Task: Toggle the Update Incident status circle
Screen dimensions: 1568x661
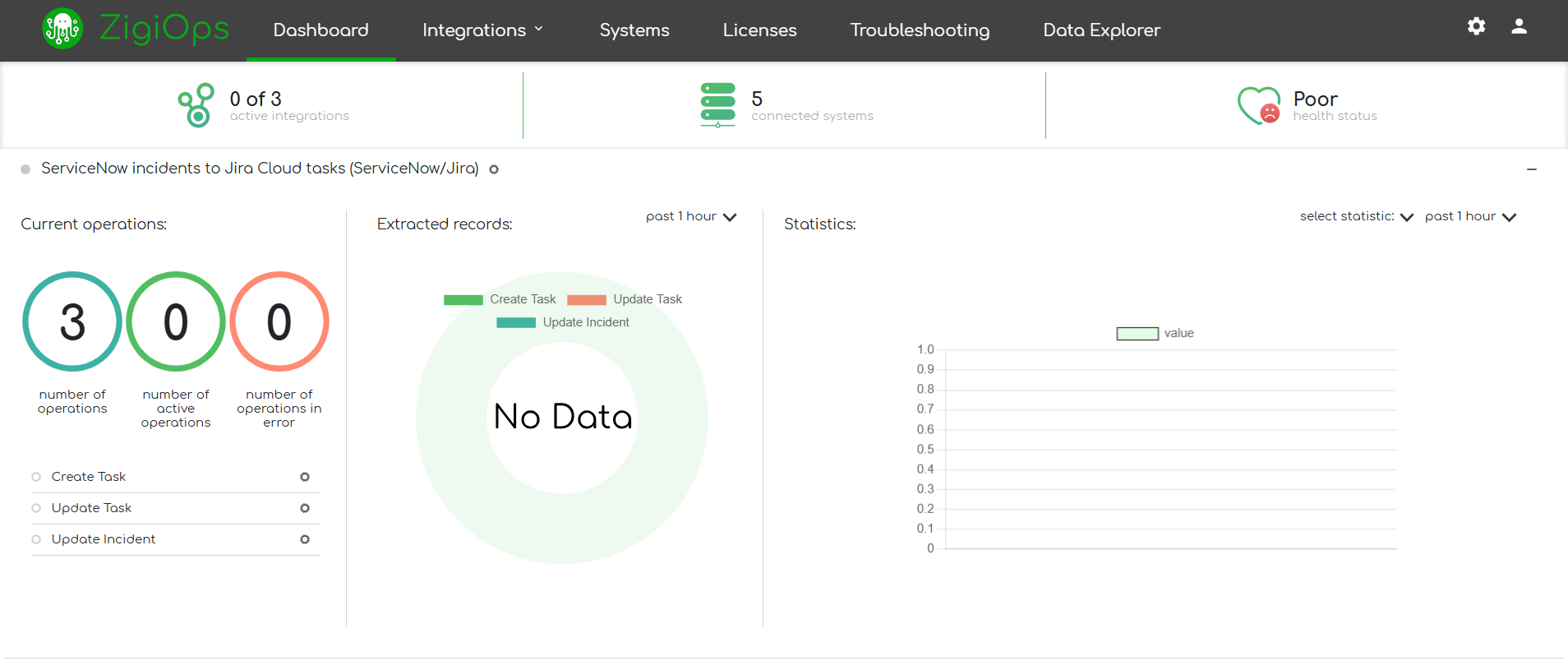Action: click(36, 539)
